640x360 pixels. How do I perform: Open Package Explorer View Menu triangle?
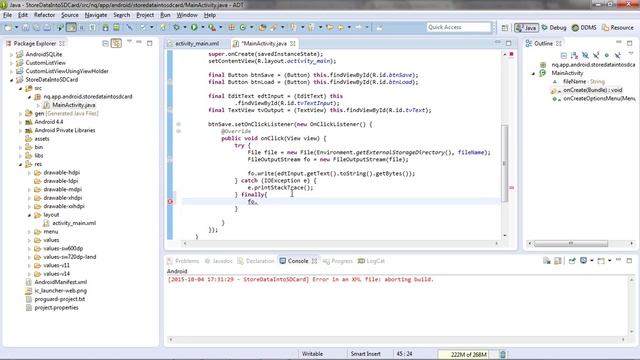pos(129,42)
